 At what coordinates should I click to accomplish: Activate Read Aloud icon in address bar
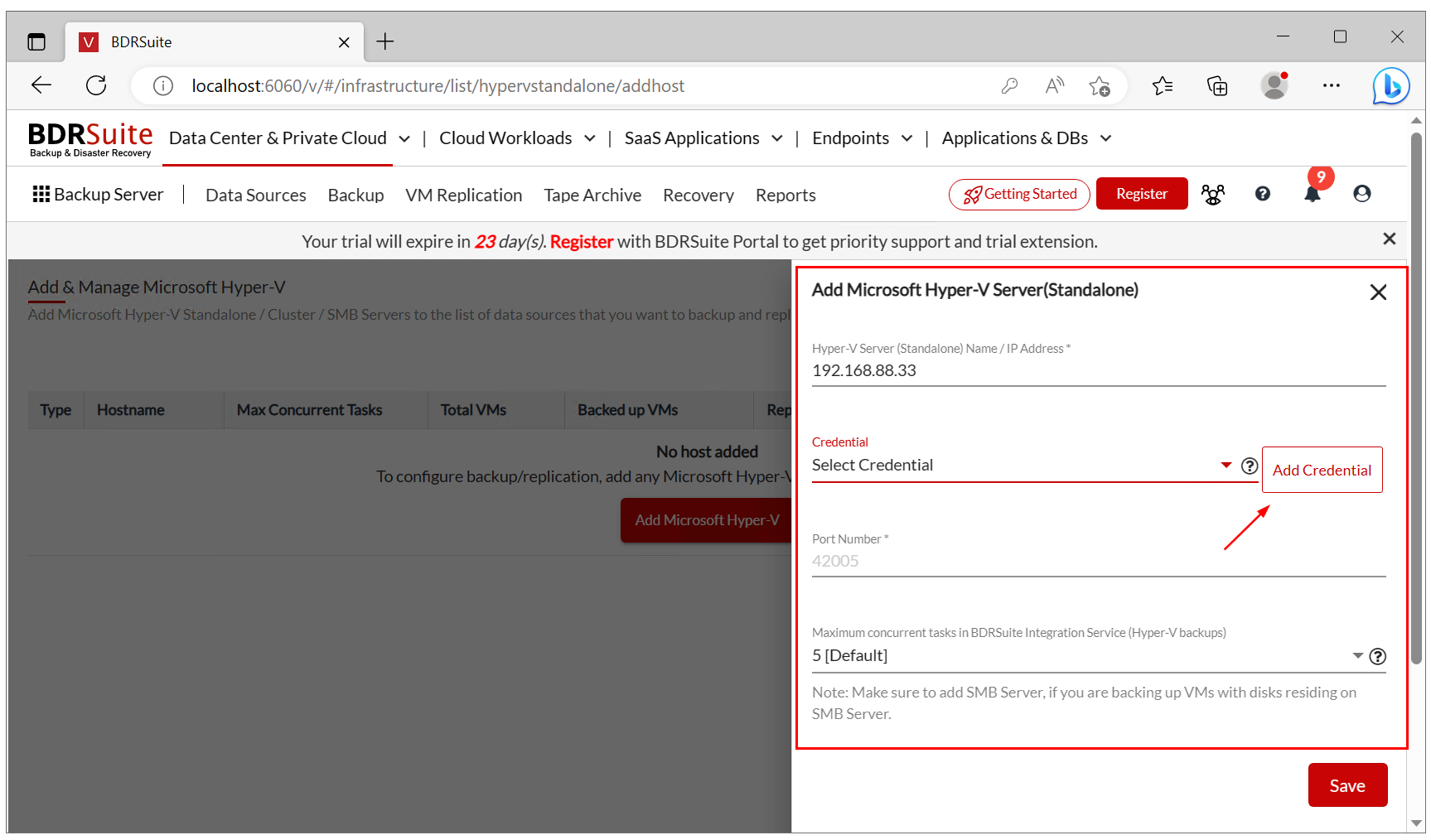1055,86
